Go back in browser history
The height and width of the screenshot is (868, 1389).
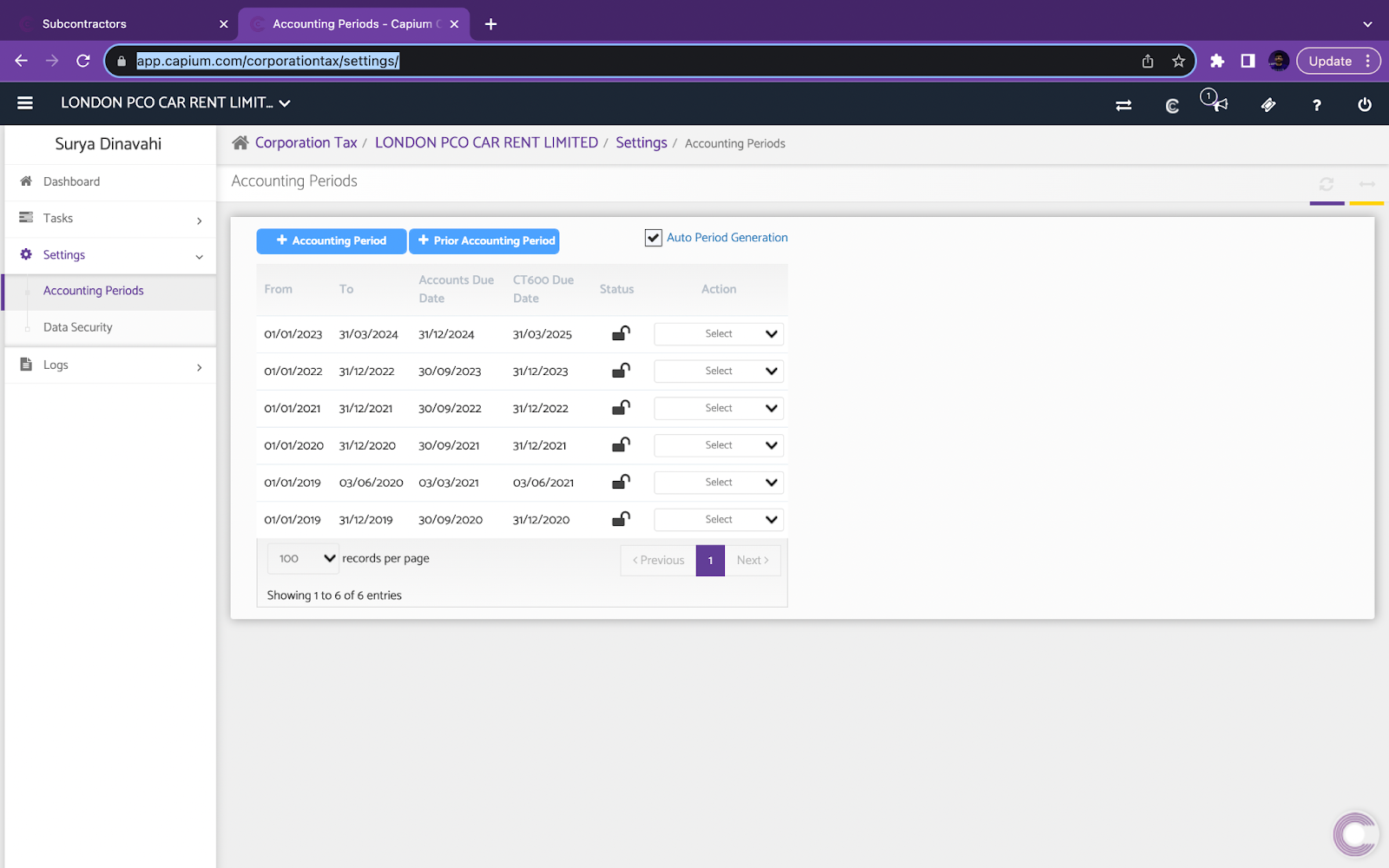[22, 61]
